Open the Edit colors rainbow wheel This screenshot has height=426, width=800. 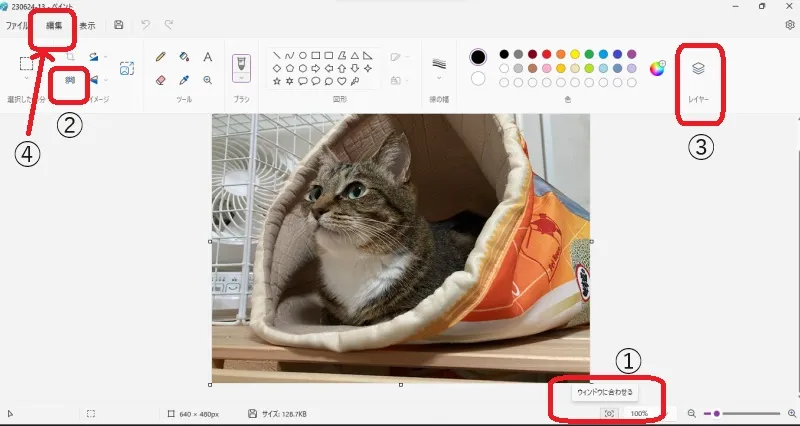[658, 68]
